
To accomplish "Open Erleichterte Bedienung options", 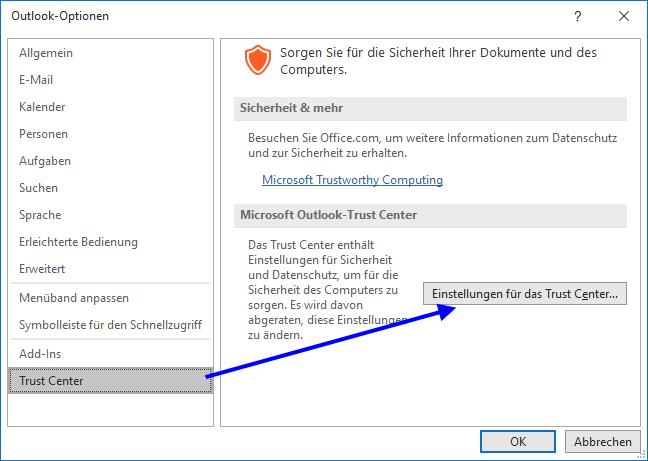I will pos(78,242).
